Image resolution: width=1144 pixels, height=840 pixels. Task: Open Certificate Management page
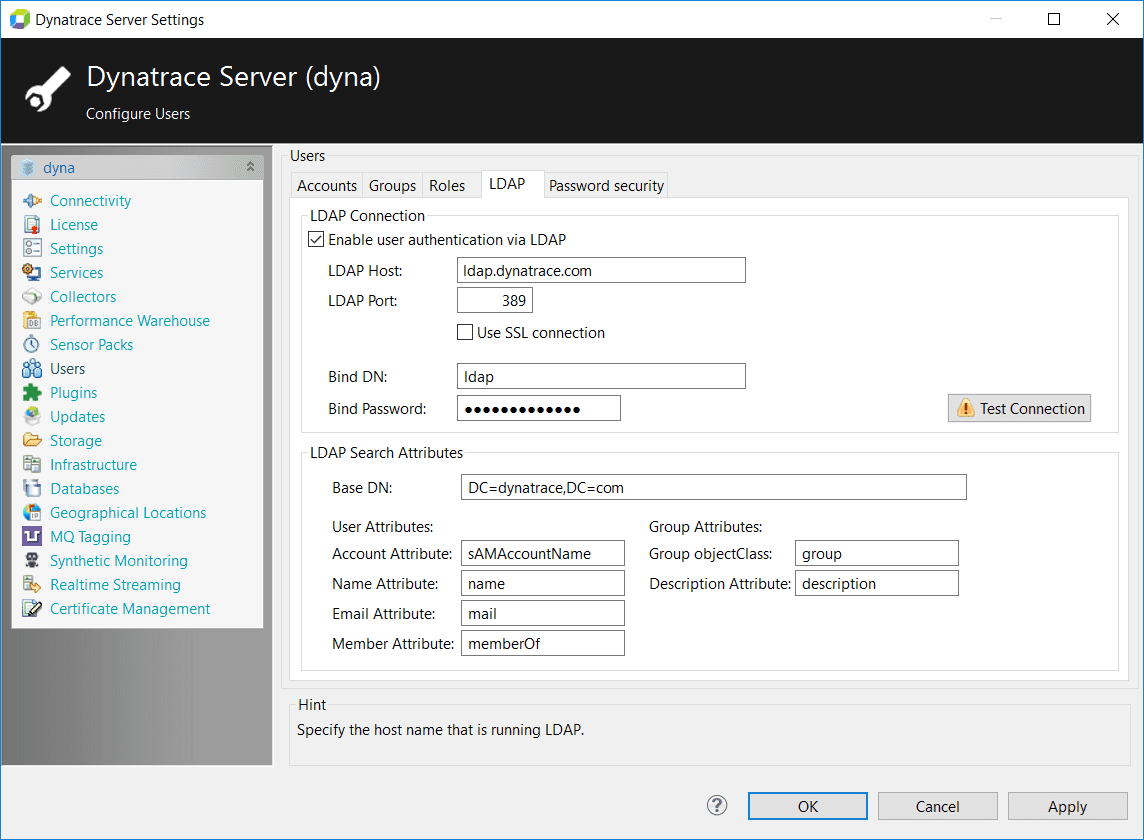(x=130, y=609)
